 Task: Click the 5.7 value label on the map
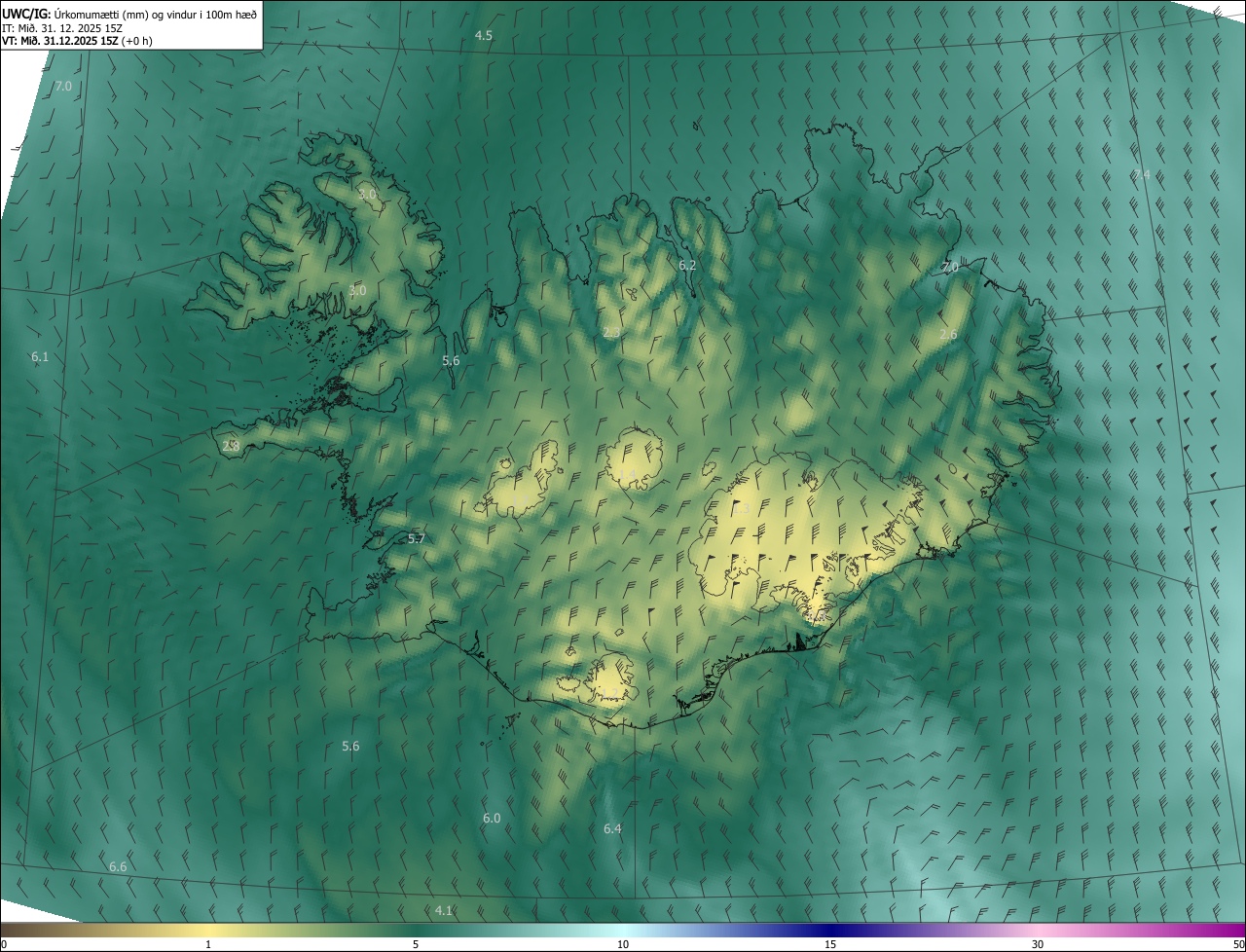[x=417, y=538]
